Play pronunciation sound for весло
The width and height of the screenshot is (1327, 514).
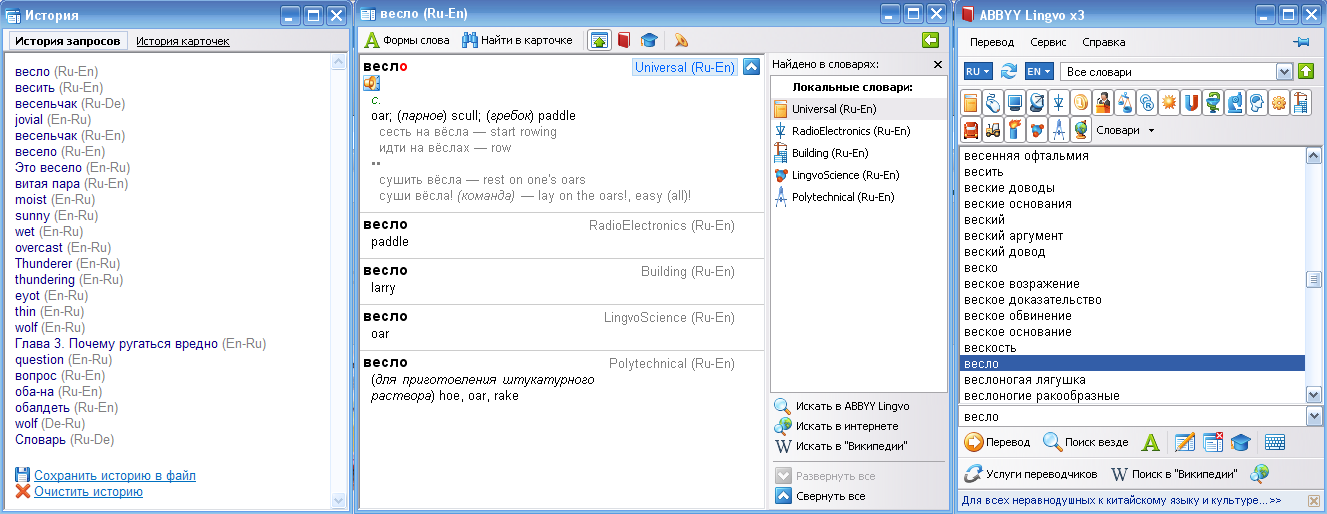coord(370,83)
